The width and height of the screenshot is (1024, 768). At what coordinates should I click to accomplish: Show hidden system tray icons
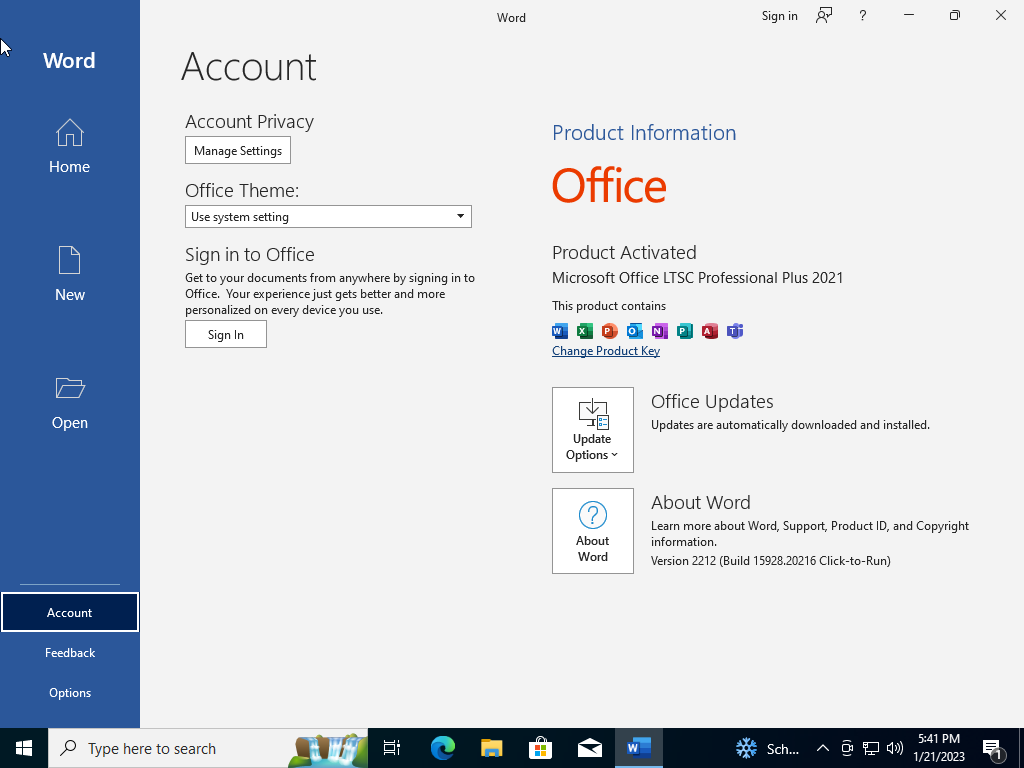coord(822,748)
